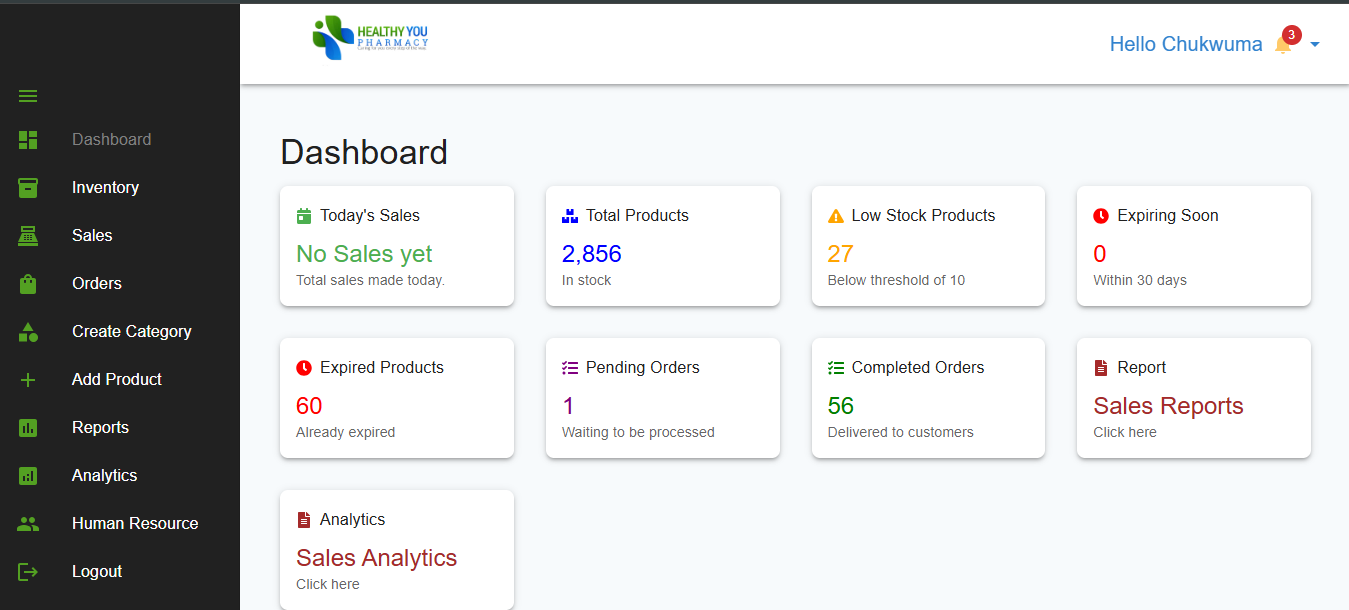Click the 'No Sales yet' text
This screenshot has width=1349, height=610.
click(364, 254)
